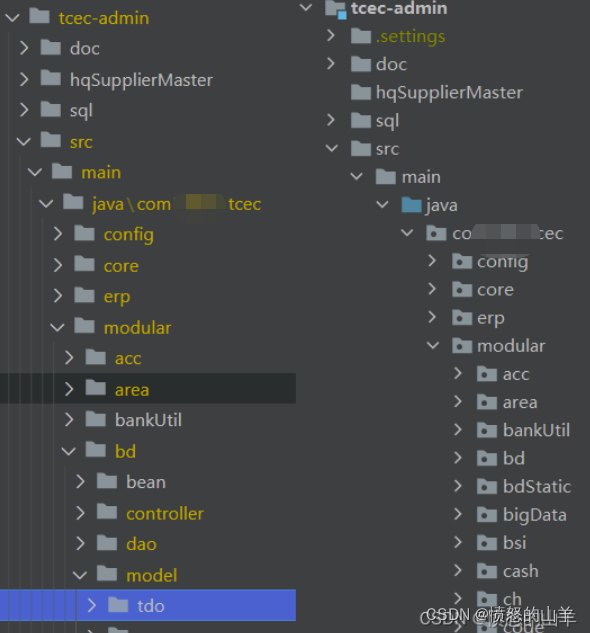Select the area label in right tree
The height and width of the screenshot is (633, 590).
(520, 402)
